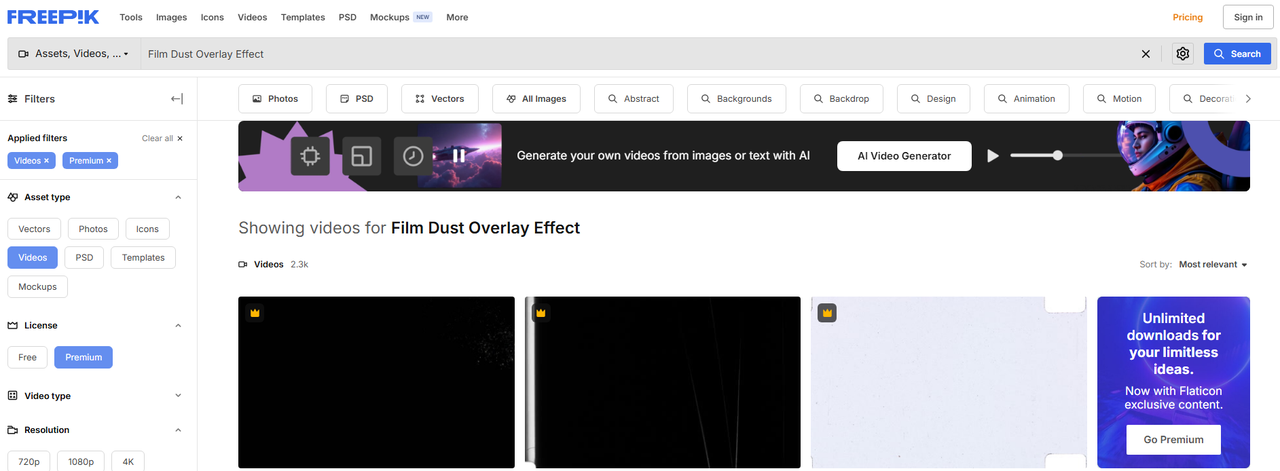Click the Clear all filters link
Image resolution: width=1280 pixels, height=471 pixels.
click(x=162, y=138)
